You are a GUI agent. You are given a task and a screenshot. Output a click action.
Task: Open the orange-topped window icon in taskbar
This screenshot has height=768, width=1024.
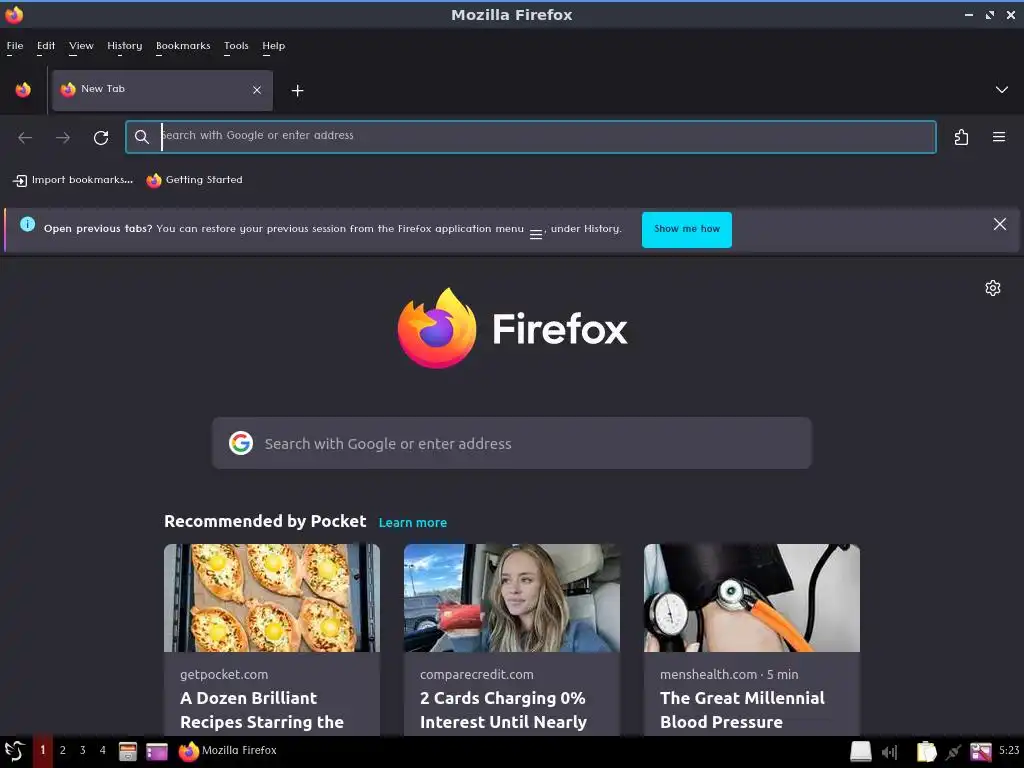tap(127, 752)
